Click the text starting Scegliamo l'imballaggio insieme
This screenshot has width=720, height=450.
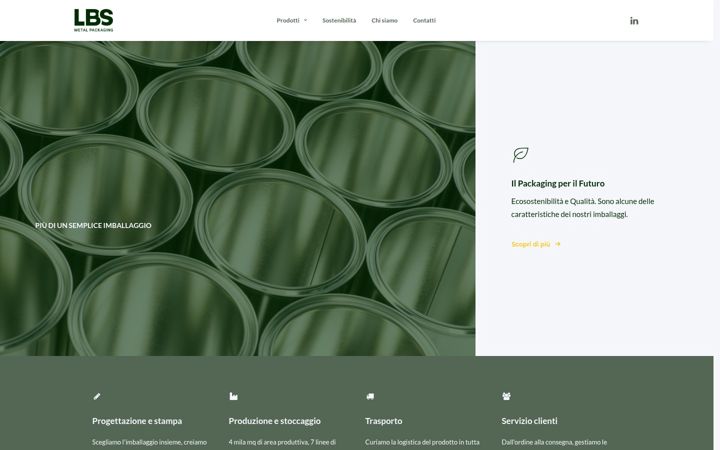click(x=149, y=442)
